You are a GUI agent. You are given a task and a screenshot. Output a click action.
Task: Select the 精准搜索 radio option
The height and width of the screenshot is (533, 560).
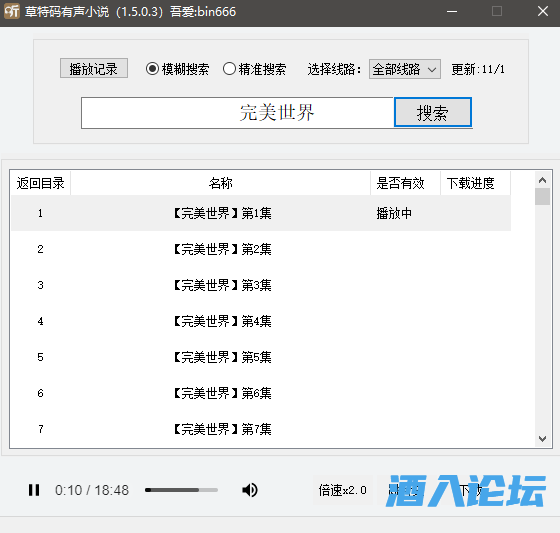pyautogui.click(x=254, y=69)
